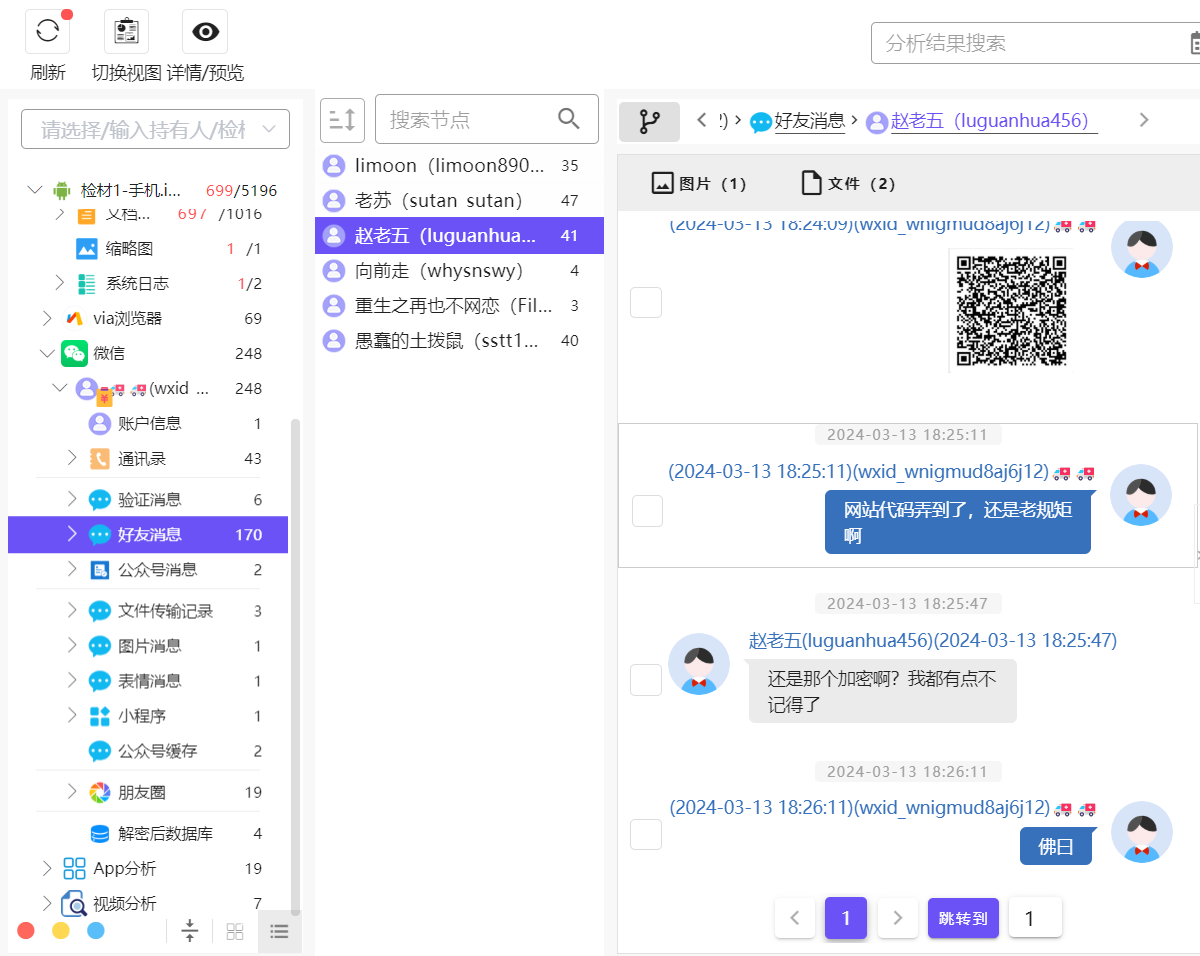Click the 公众号消息 icon
This screenshot has height=956, width=1200.
tap(100, 570)
